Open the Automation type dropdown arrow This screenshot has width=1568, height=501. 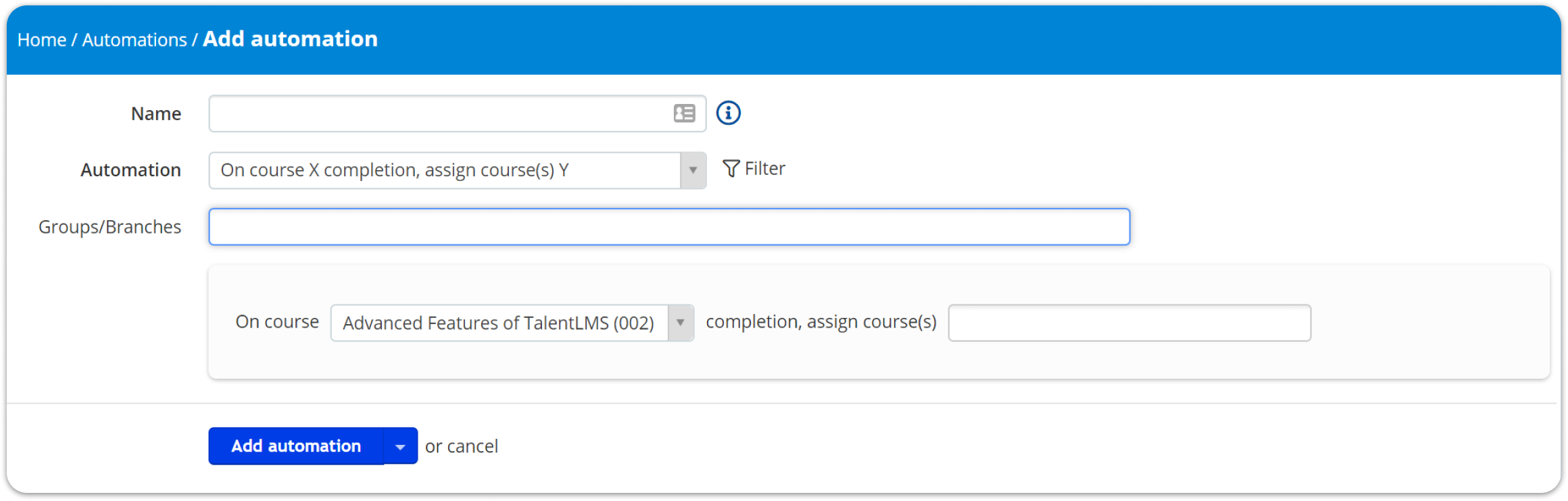pos(693,170)
